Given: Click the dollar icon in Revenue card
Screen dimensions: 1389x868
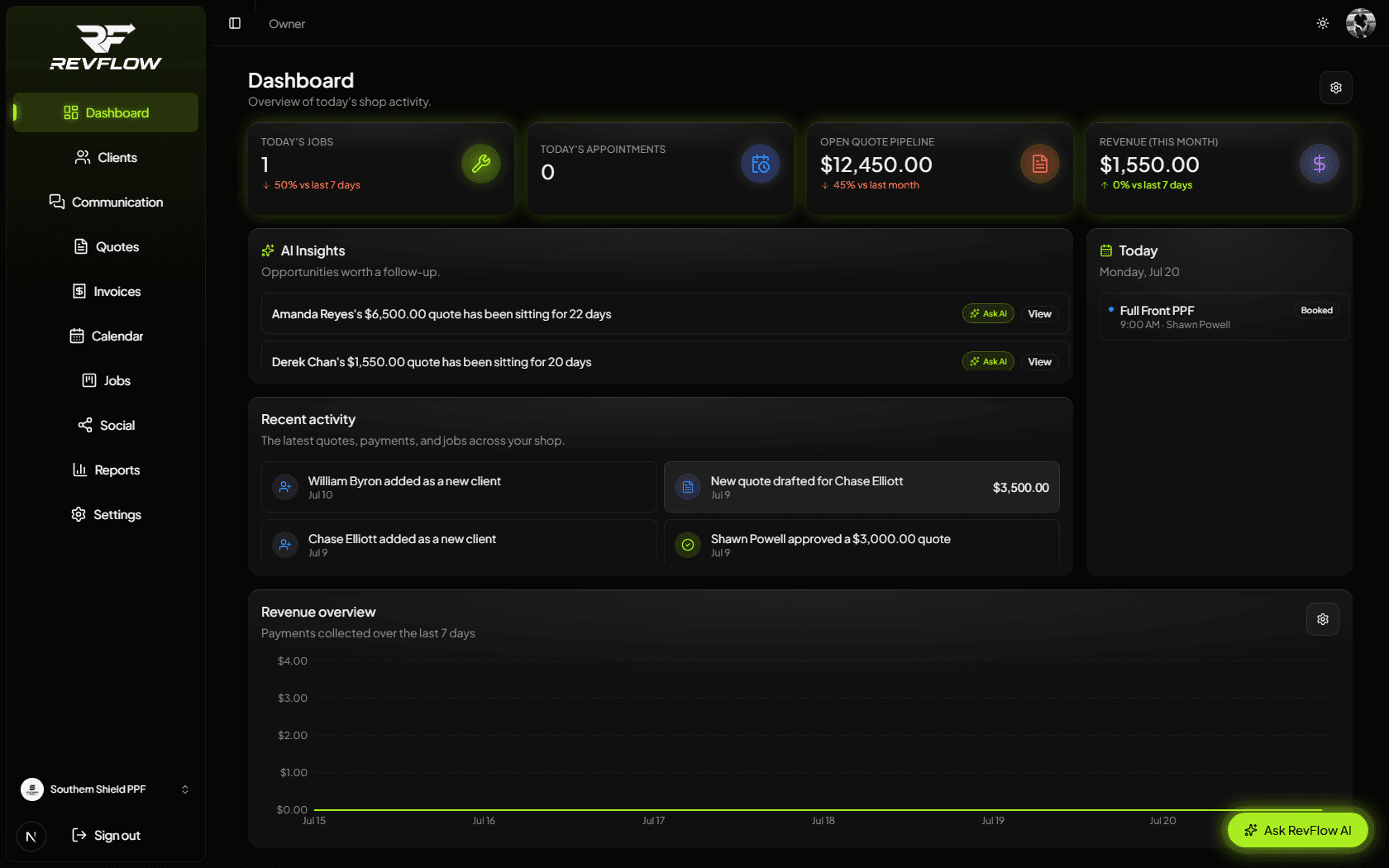Looking at the screenshot, I should (x=1320, y=164).
